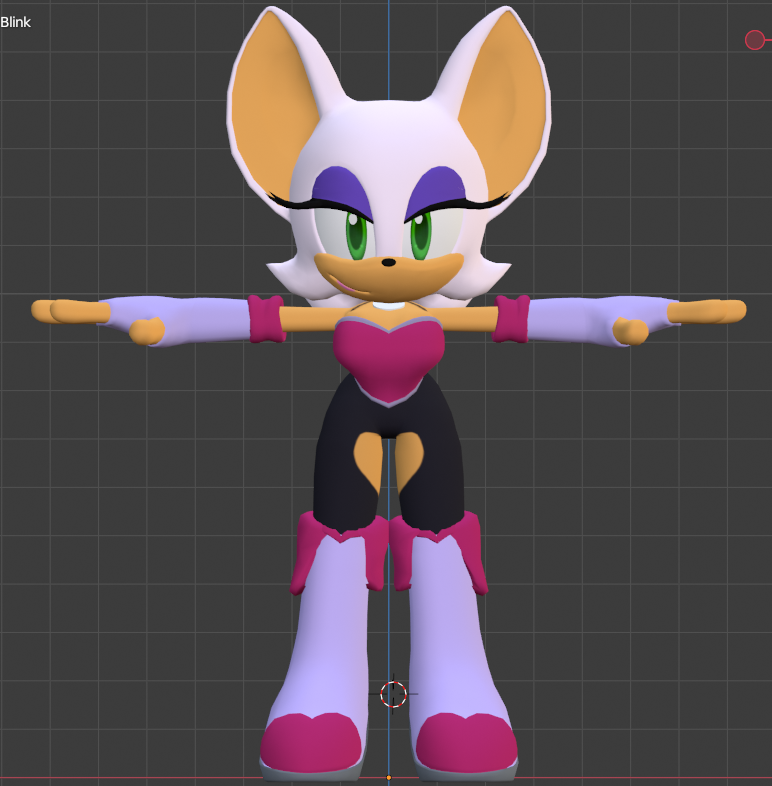Screen dimensions: 772x786
Task: Click the orange object origin dot
Action: (389, 778)
